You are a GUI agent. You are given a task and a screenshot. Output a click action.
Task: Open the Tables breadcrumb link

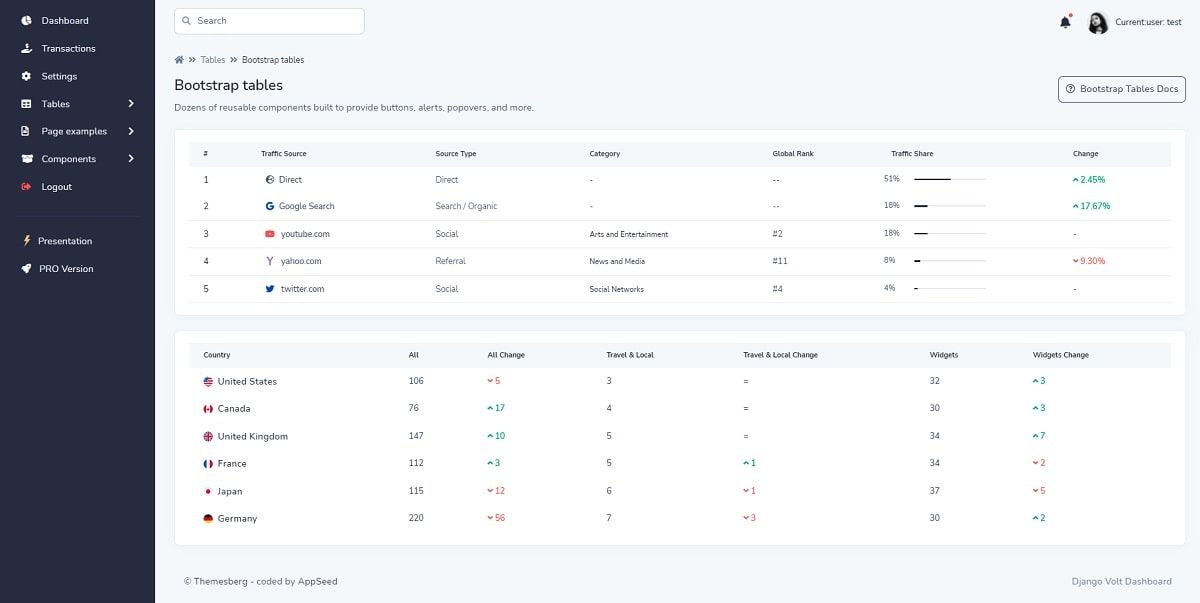pos(213,59)
